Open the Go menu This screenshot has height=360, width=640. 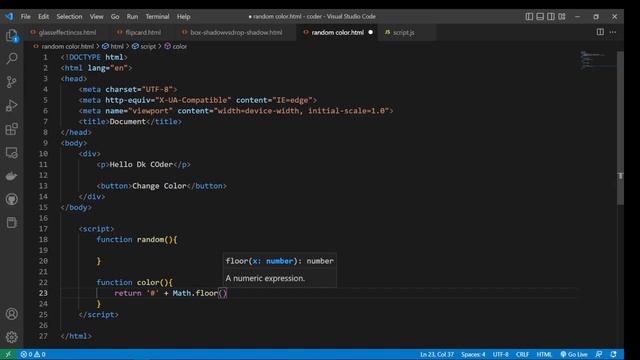click(115, 16)
